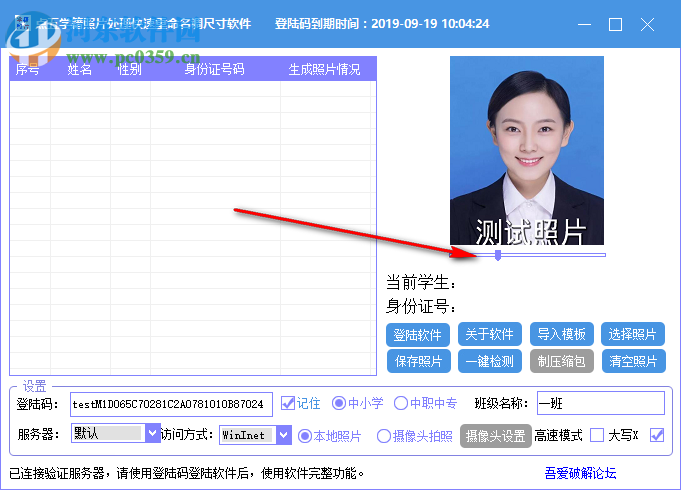The image size is (681, 490).
Task: Click the application icon in title bar
Action: tap(23, 23)
